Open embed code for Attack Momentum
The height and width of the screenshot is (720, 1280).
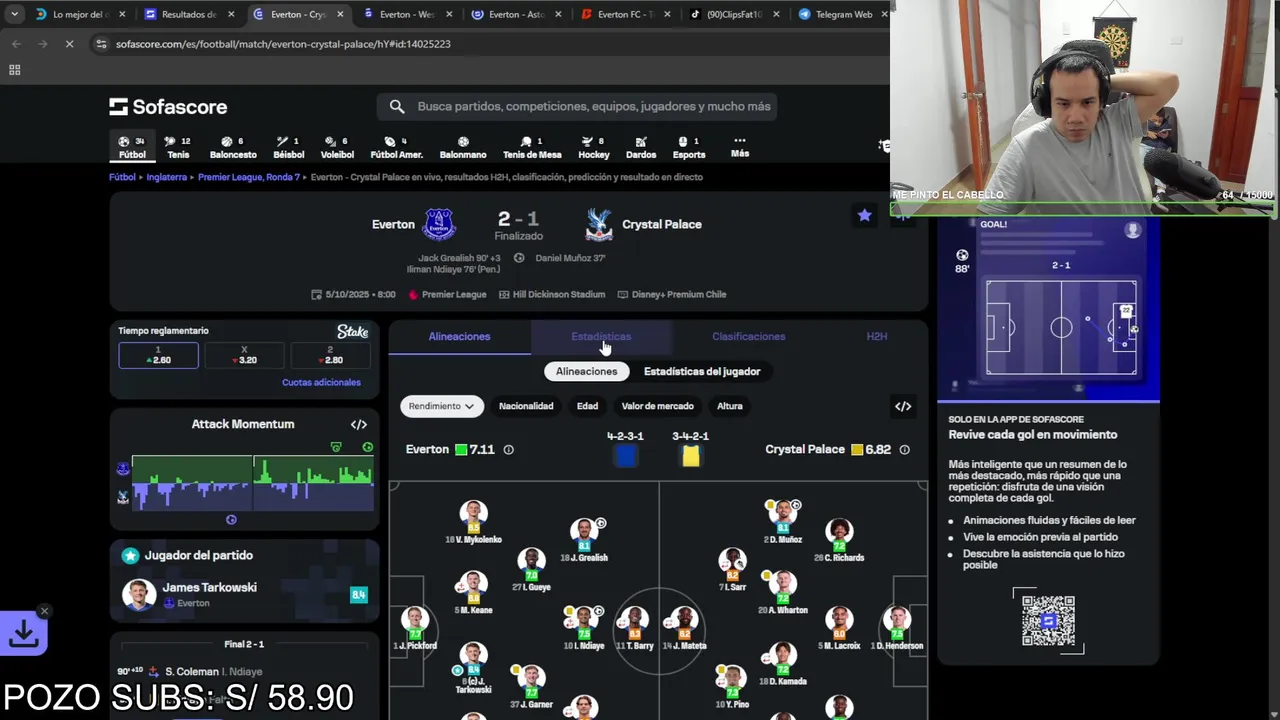tap(358, 424)
